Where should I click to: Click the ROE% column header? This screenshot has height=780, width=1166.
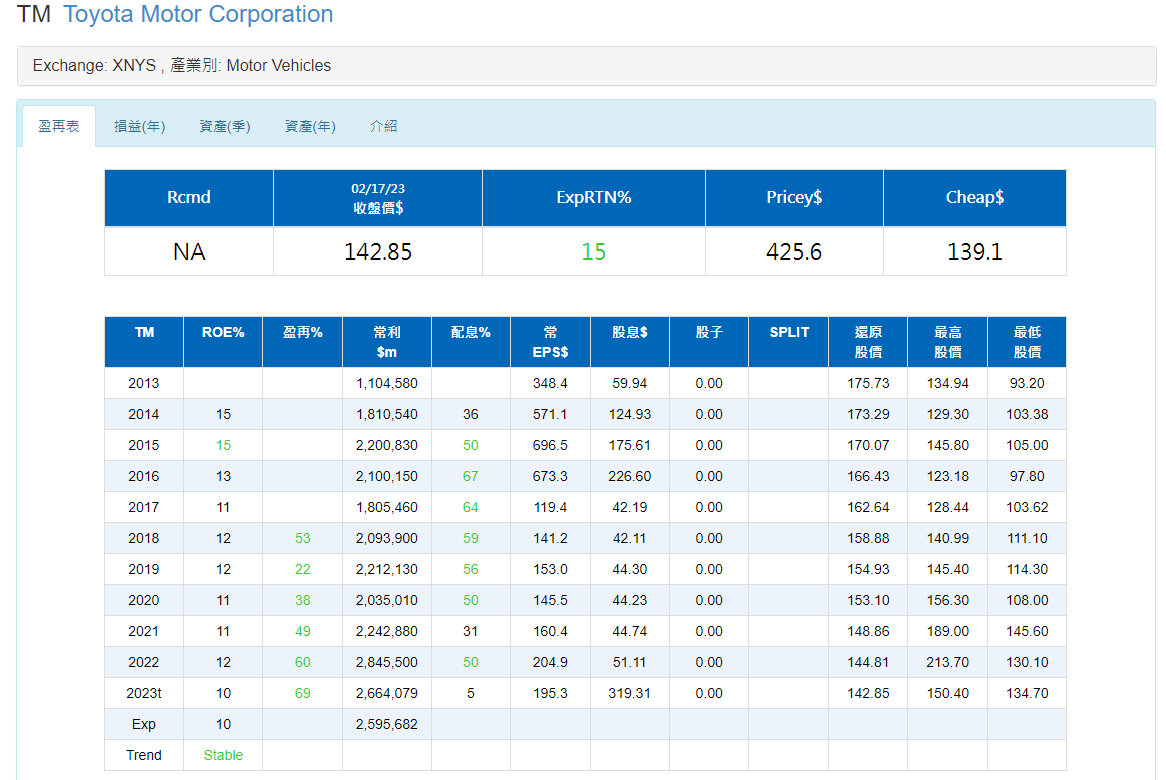[223, 342]
